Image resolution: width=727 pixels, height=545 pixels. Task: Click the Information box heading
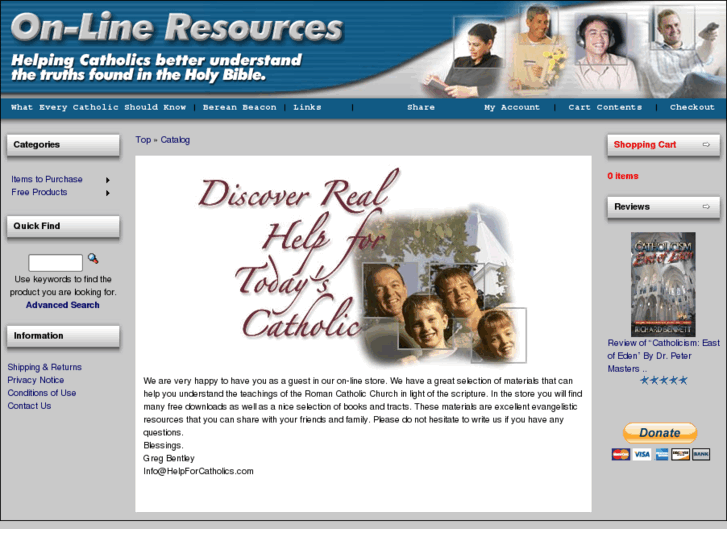[x=38, y=335]
